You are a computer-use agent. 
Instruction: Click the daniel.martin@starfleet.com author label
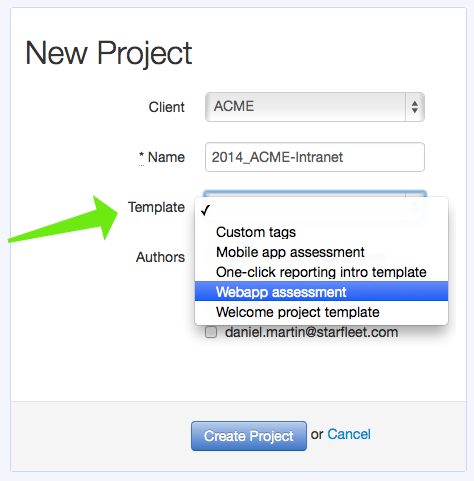click(x=311, y=332)
